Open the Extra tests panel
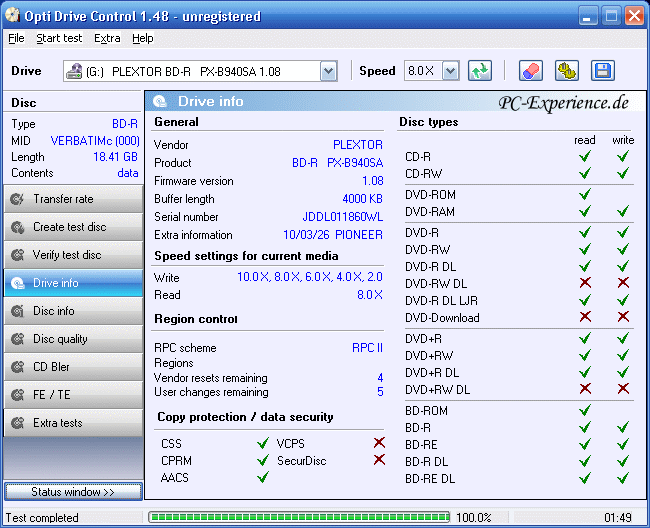This screenshot has height=528, width=650. tap(72, 423)
